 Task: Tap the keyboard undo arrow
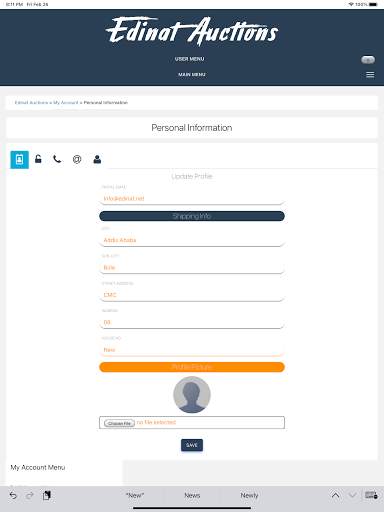pyautogui.click(x=13, y=496)
